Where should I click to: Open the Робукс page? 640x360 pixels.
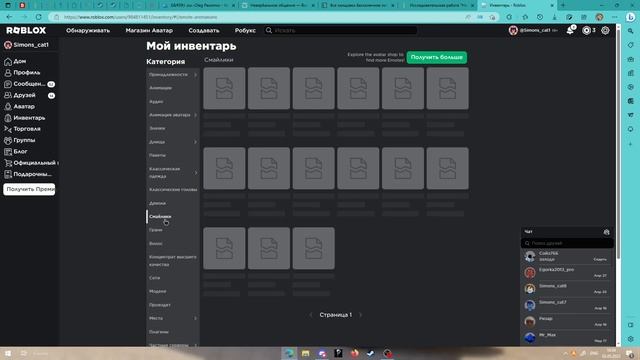[245, 30]
